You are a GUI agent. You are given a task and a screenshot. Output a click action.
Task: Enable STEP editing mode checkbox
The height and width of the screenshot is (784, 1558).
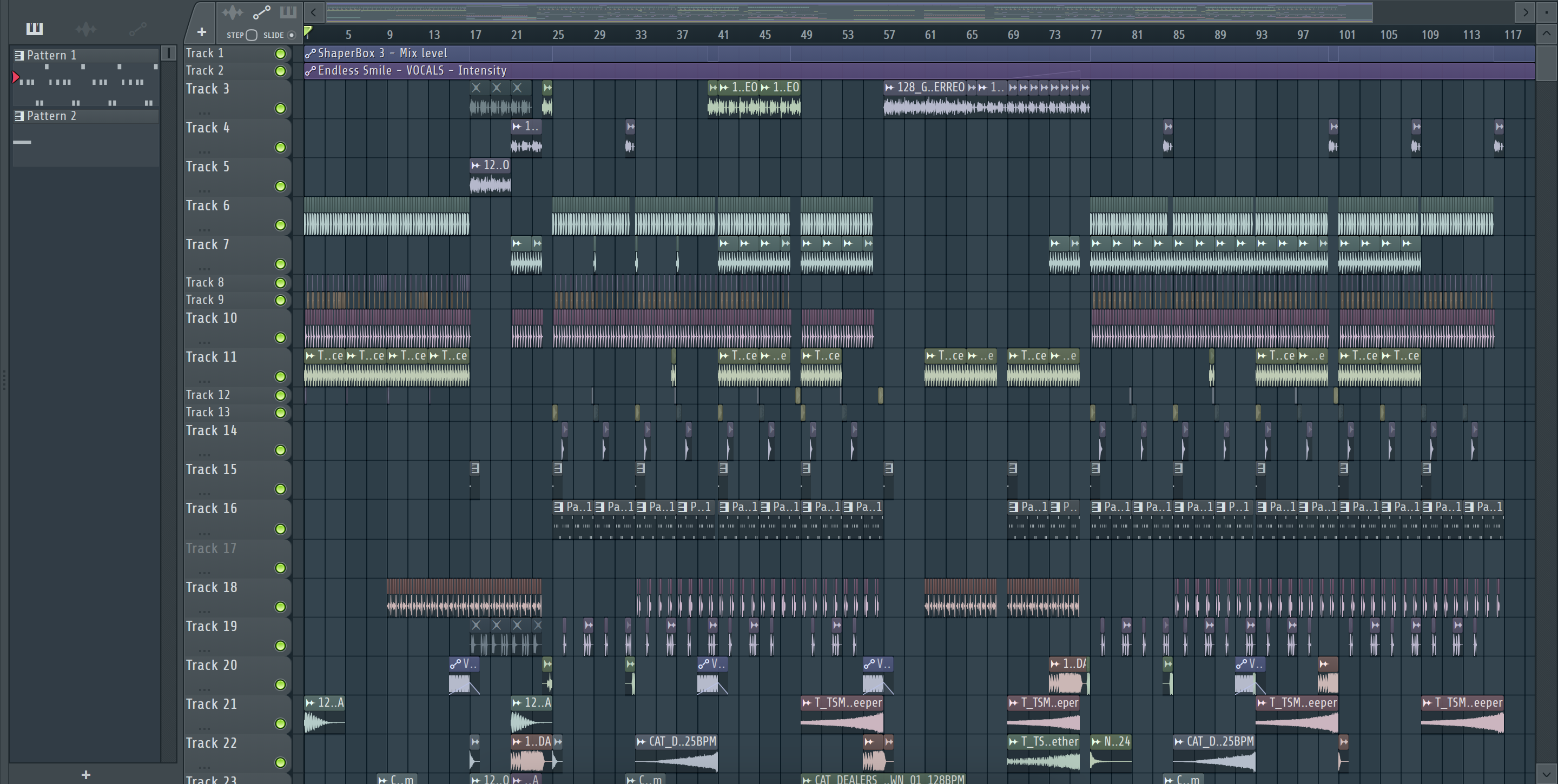pos(252,35)
